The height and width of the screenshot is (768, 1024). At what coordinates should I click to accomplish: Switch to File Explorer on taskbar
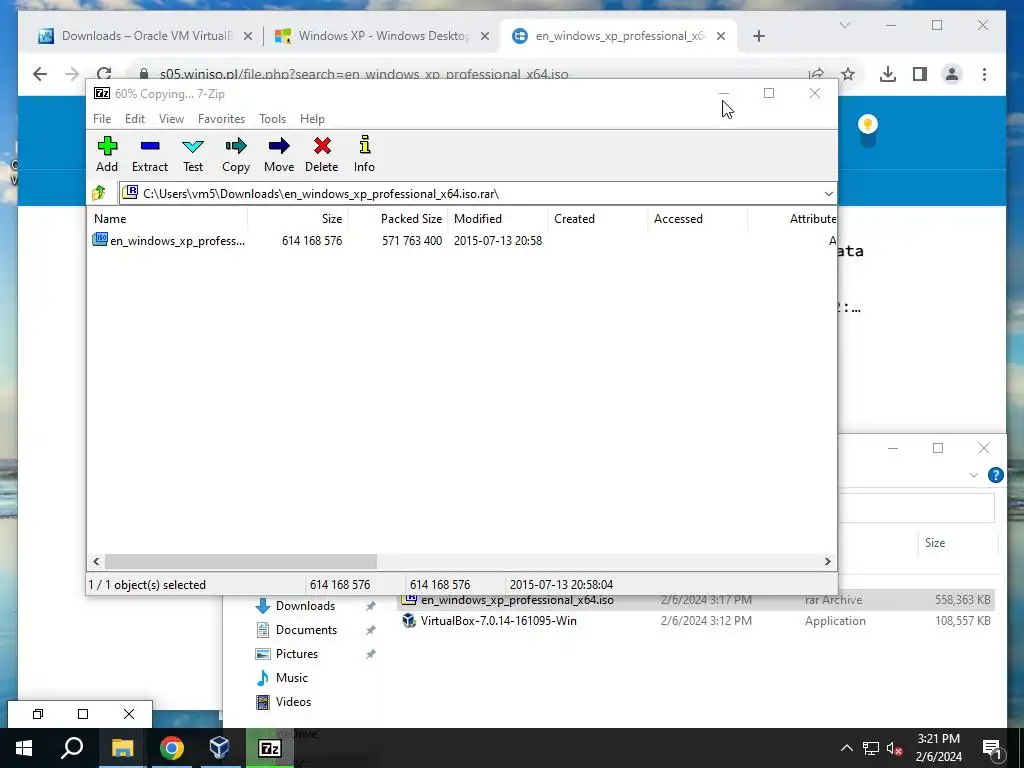pos(122,748)
